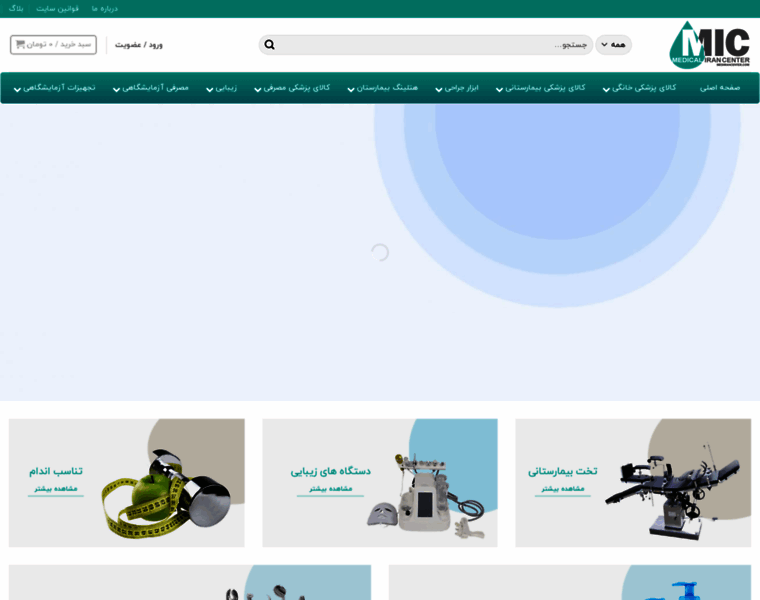
Task: Open the همه category dropdown by search
Action: (613, 45)
